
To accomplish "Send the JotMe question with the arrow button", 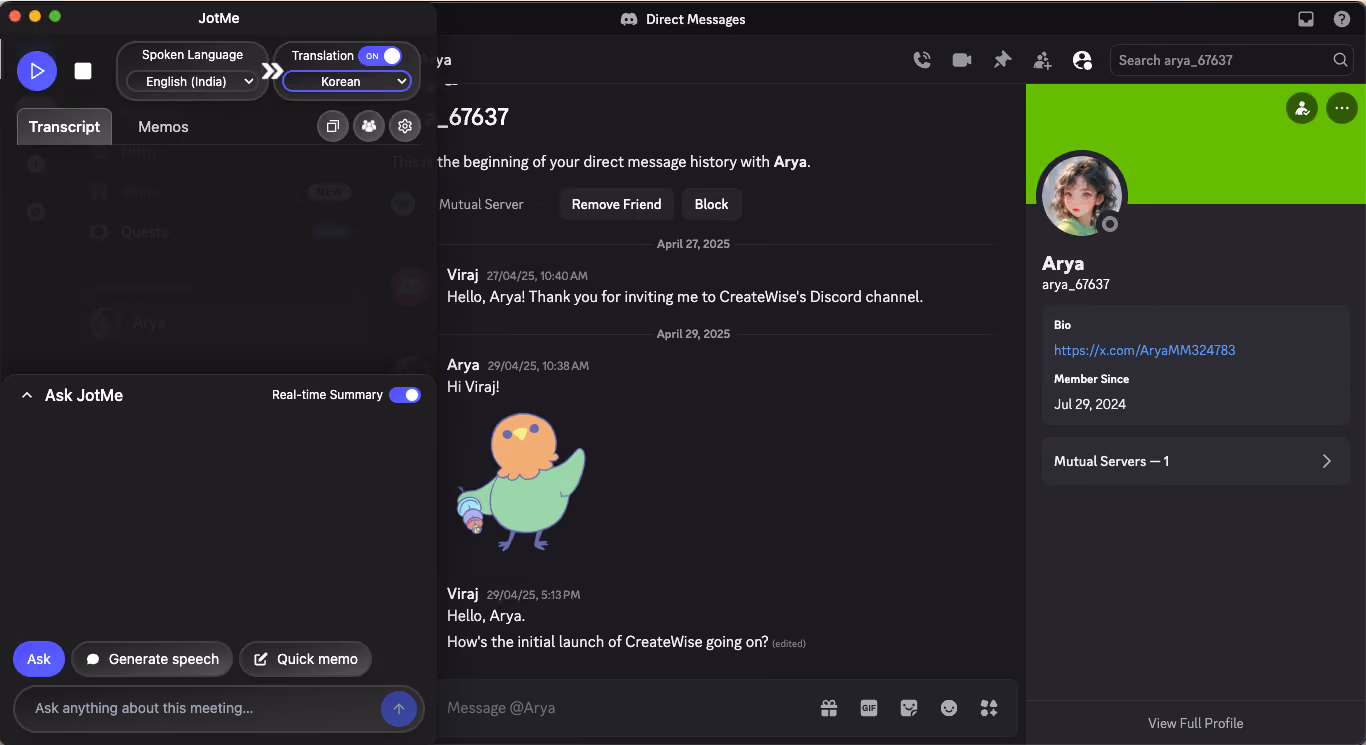I will point(398,709).
